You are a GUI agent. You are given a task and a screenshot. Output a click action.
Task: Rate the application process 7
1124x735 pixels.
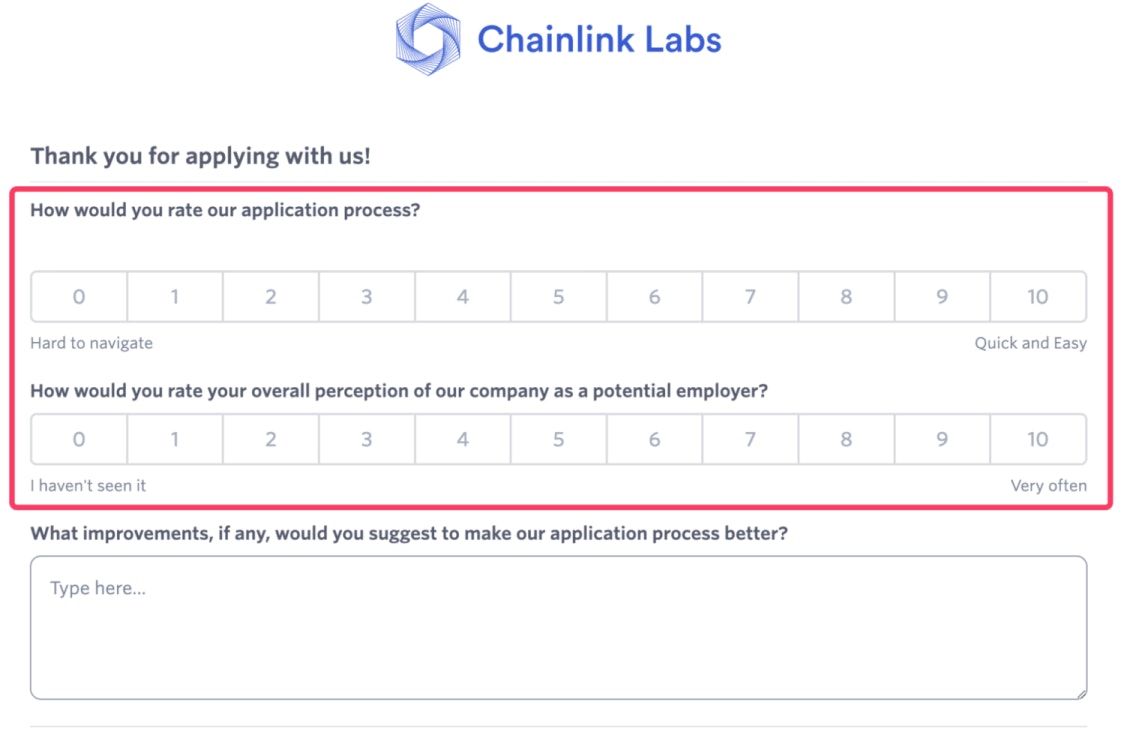click(x=750, y=297)
